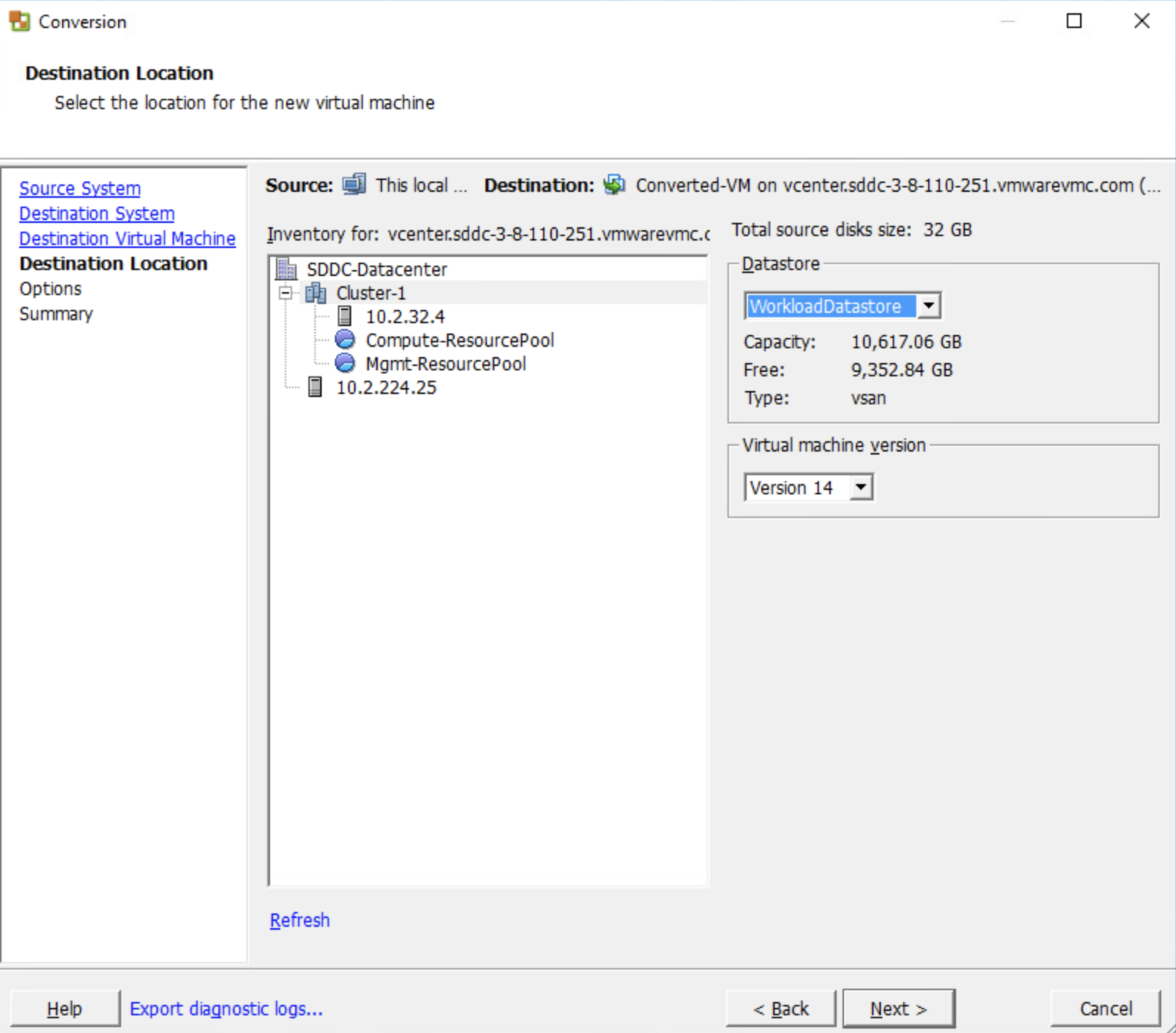Click the Summary step label
The height and width of the screenshot is (1033, 1176).
tap(56, 314)
